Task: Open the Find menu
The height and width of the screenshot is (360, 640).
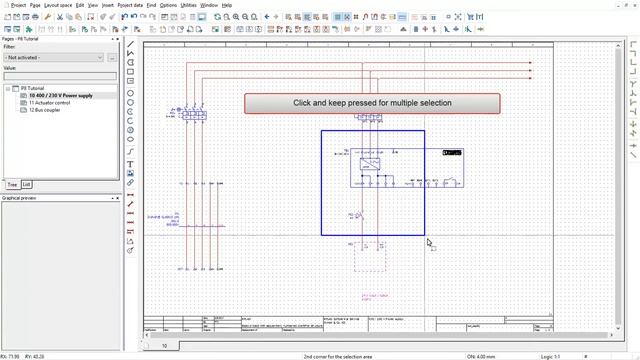Action: pos(151,5)
